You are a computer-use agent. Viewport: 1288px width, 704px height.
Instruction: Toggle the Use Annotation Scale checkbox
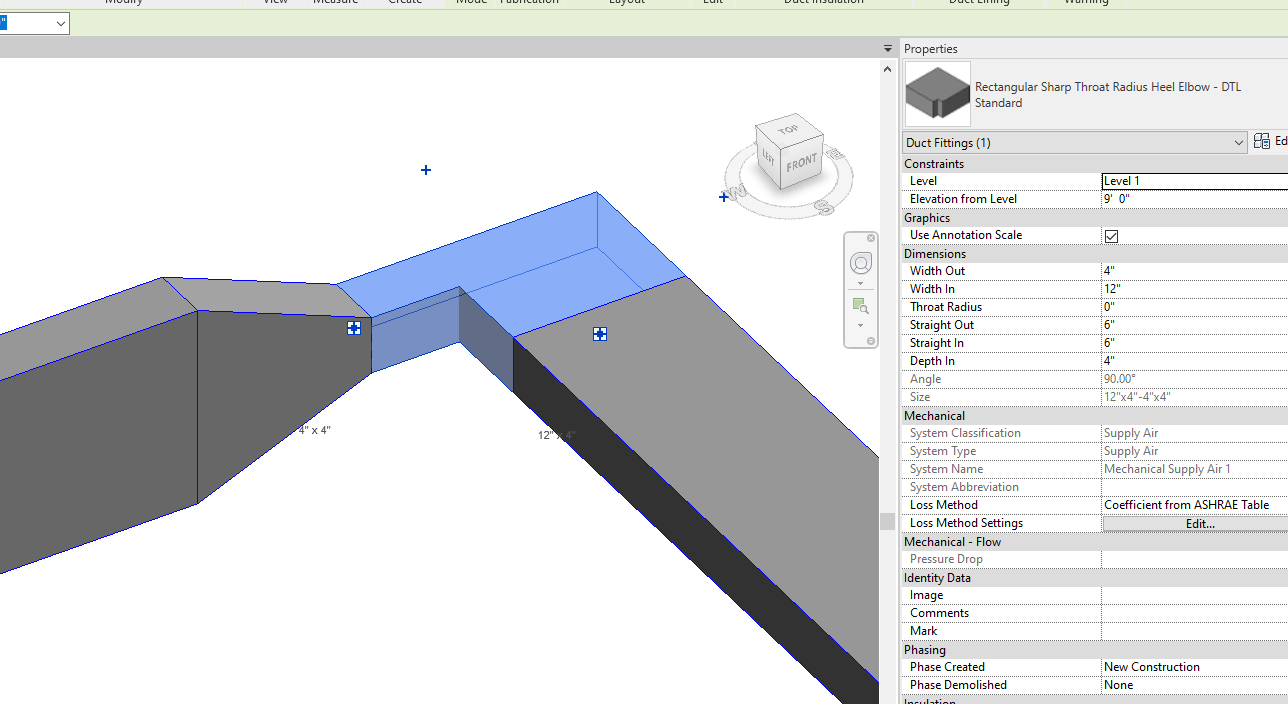pos(1111,235)
